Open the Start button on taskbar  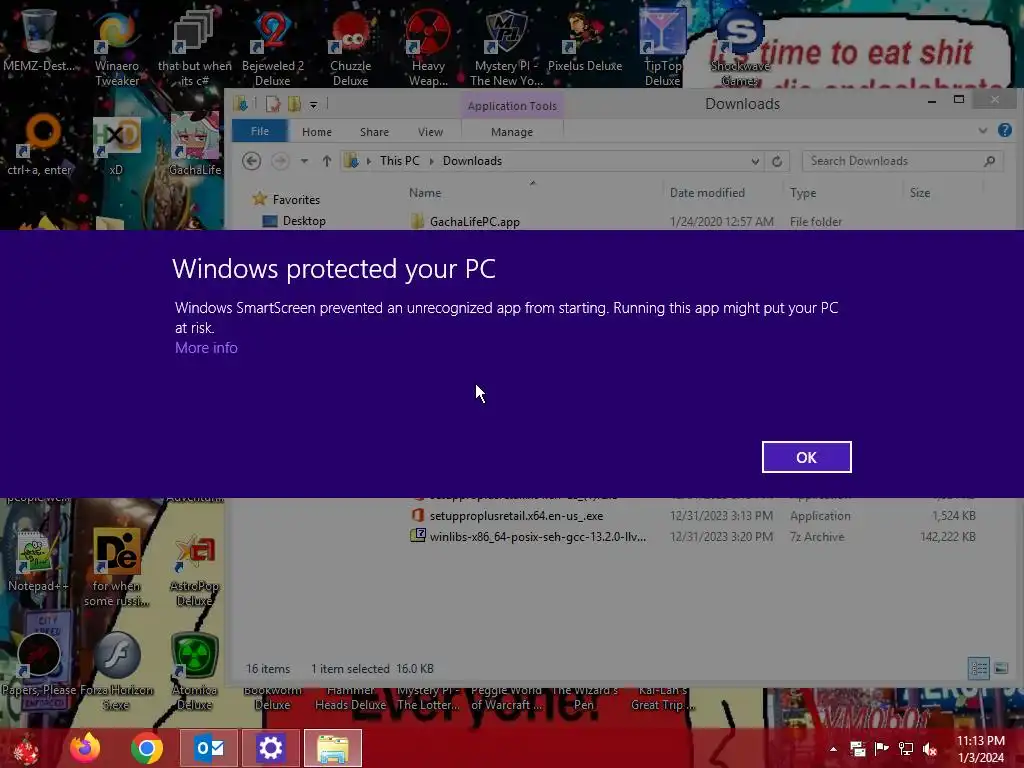tap(27, 748)
